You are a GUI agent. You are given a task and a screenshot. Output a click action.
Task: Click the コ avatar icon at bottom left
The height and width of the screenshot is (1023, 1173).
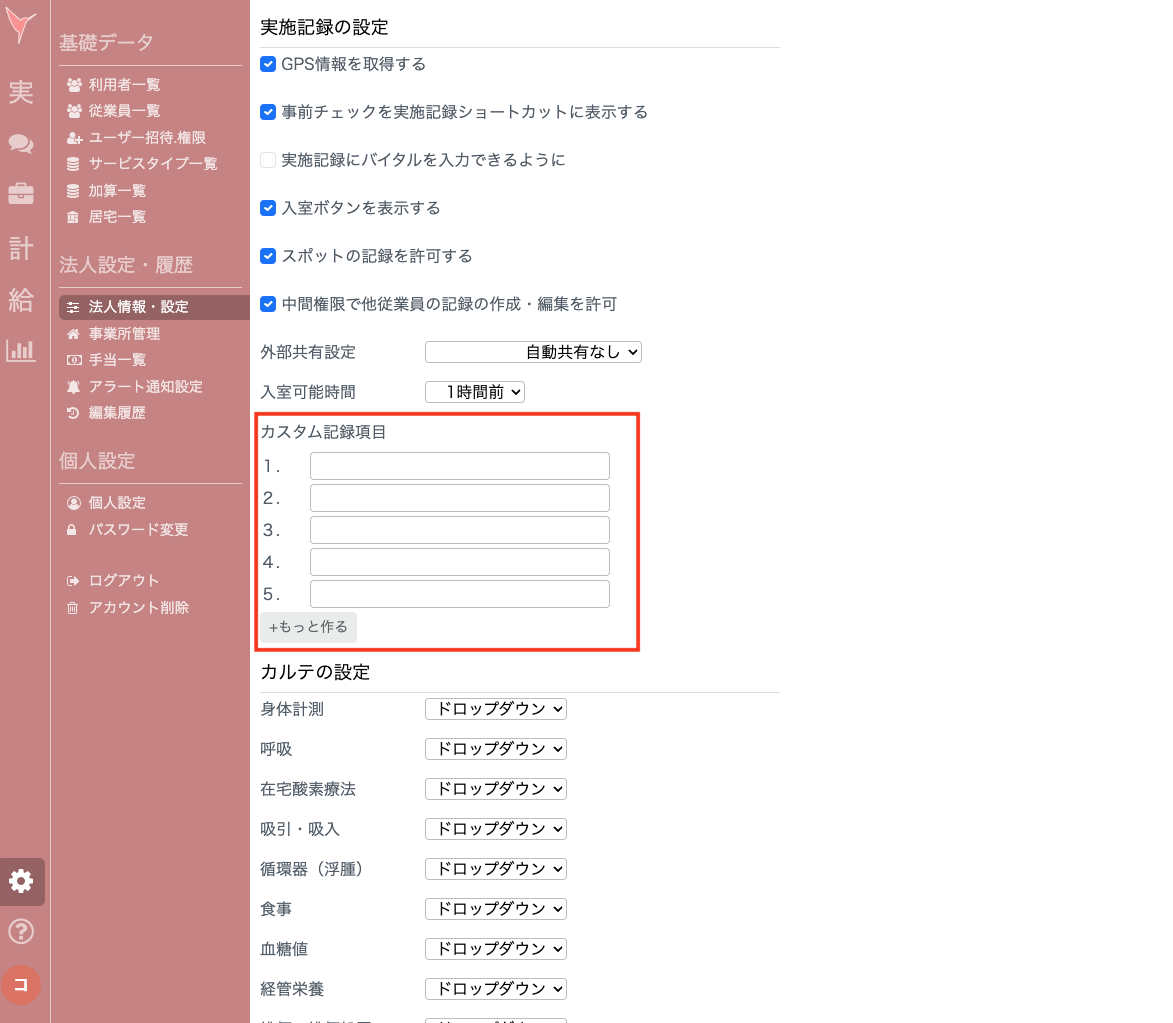[21, 984]
